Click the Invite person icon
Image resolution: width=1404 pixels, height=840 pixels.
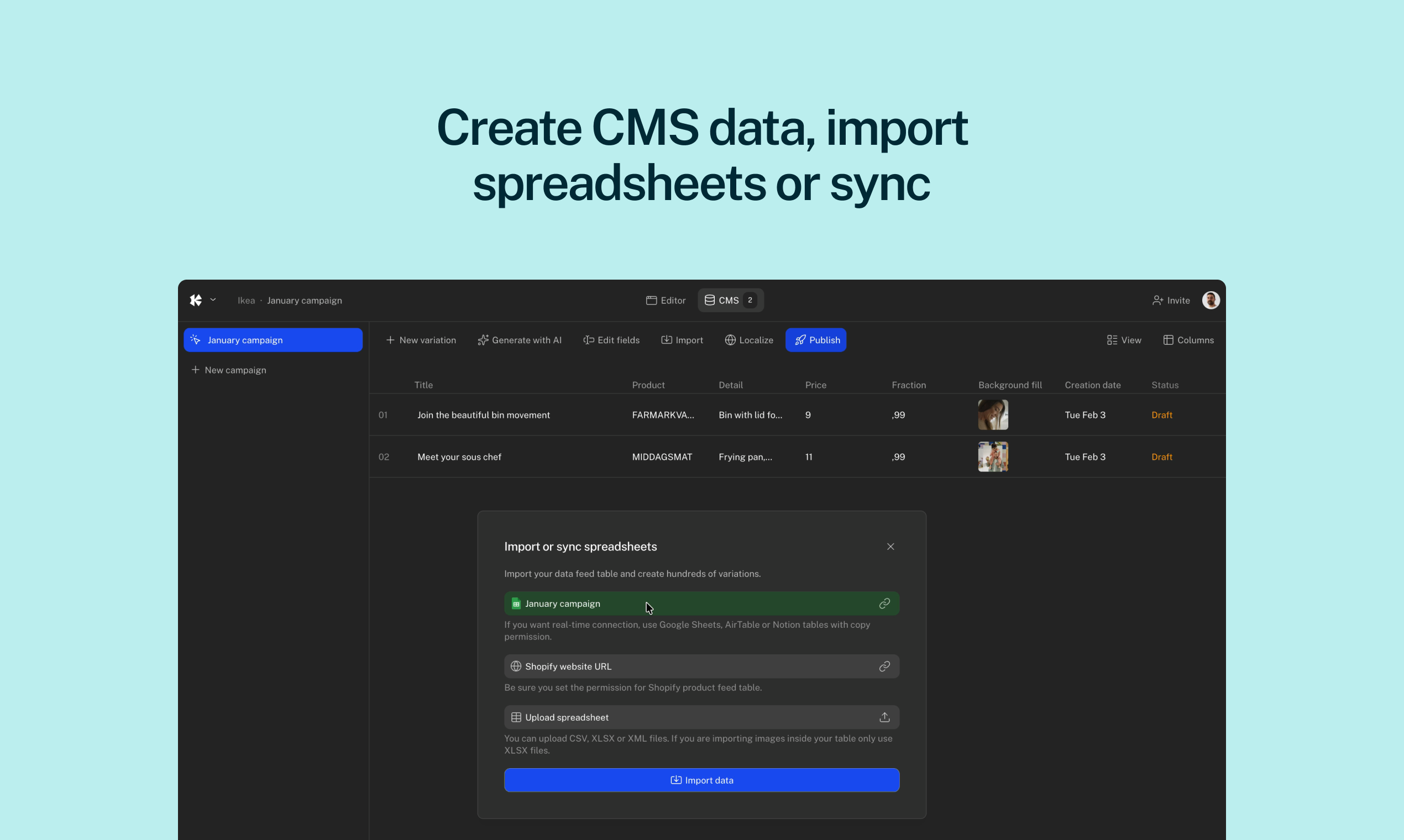[x=1157, y=300]
